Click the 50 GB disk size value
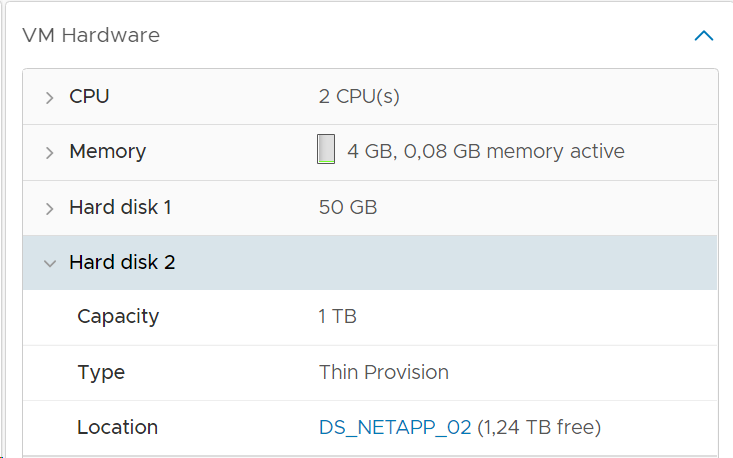The width and height of the screenshot is (733, 458). 348,208
